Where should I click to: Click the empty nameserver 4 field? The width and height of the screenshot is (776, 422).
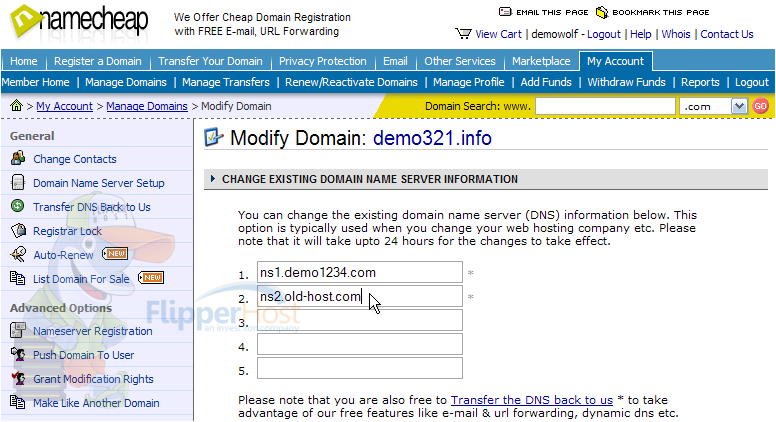360,344
